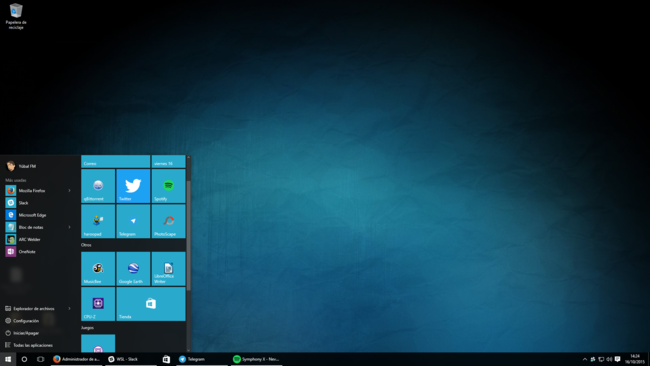Open the LibreOffice Writer tile
650x366 pixels.
168,269
